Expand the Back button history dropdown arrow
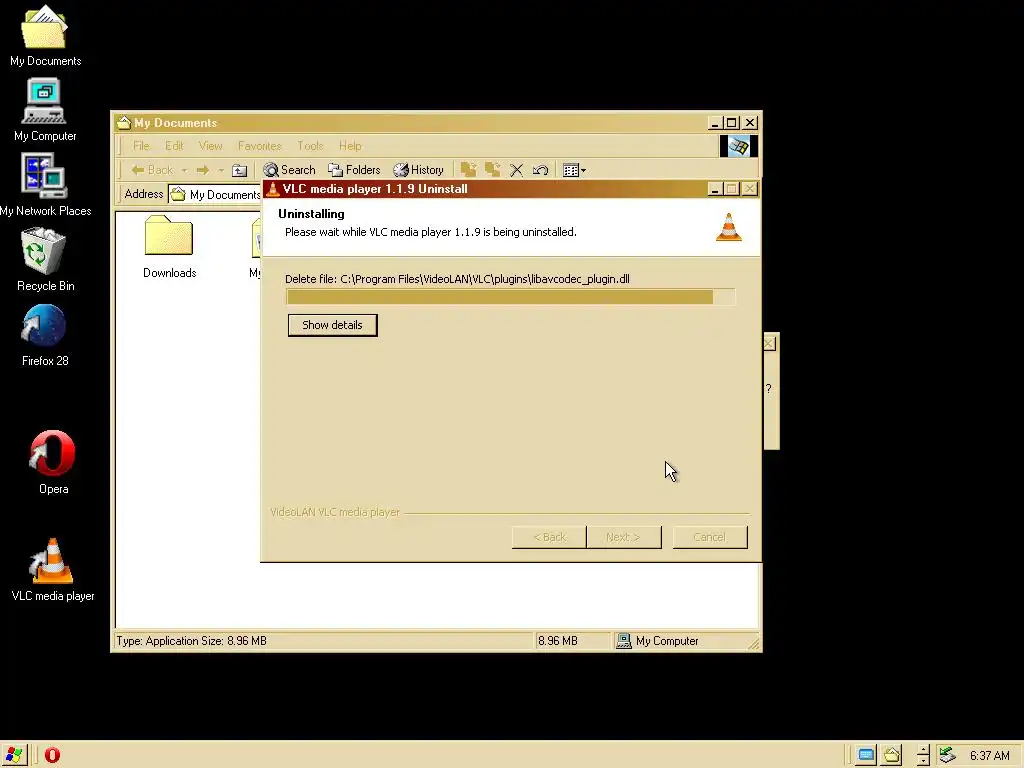The image size is (1024, 768). pyautogui.click(x=184, y=170)
